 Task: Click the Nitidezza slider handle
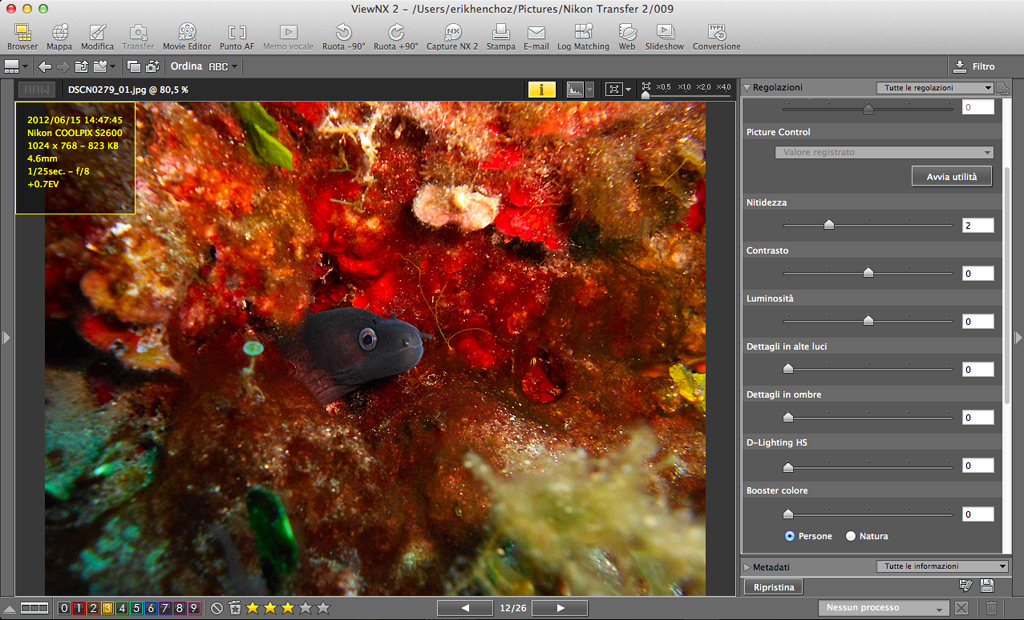click(x=828, y=225)
